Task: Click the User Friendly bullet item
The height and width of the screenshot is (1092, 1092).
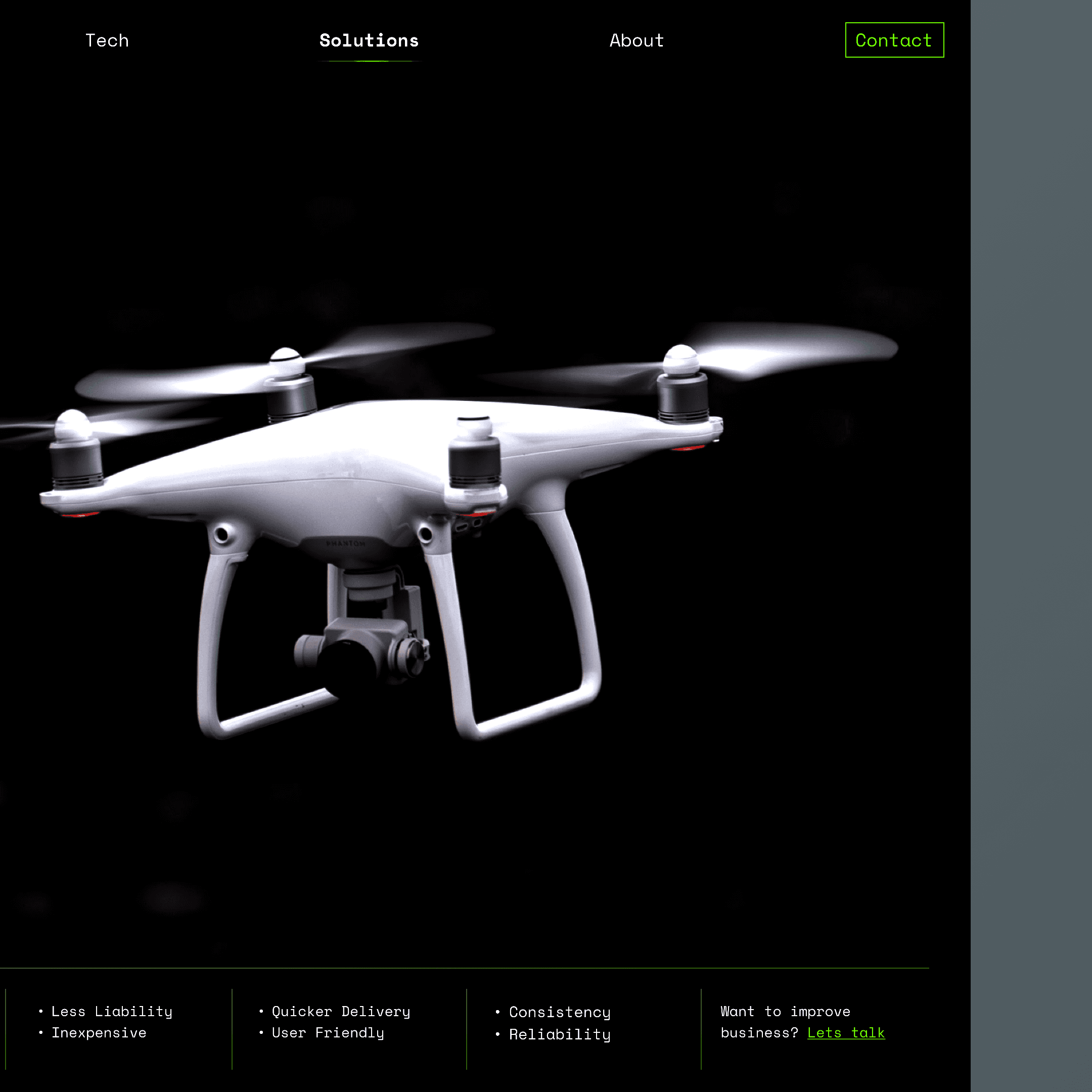Action: pos(328,1033)
